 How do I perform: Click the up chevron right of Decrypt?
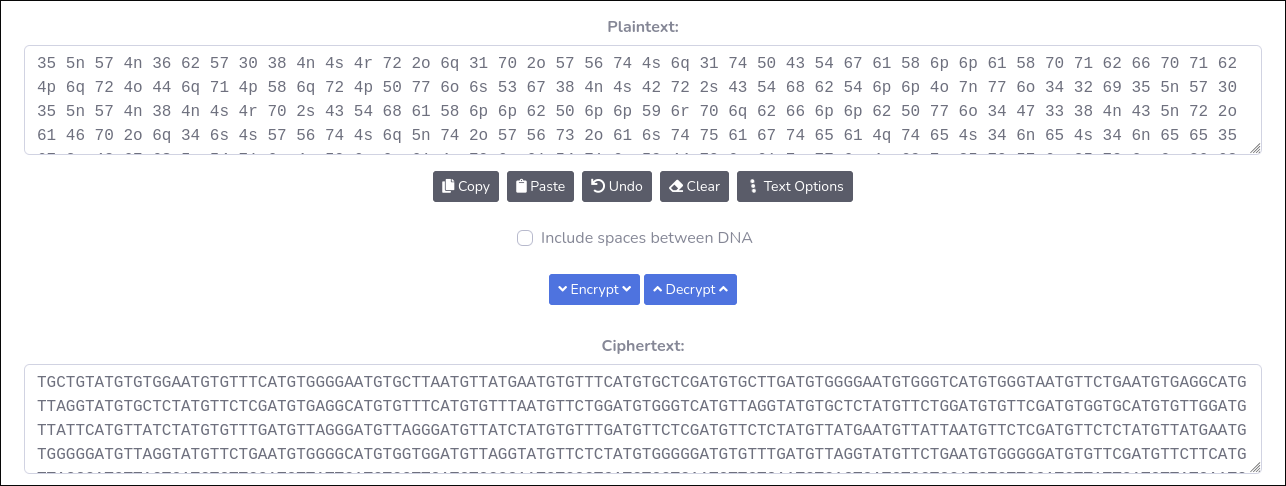click(724, 289)
